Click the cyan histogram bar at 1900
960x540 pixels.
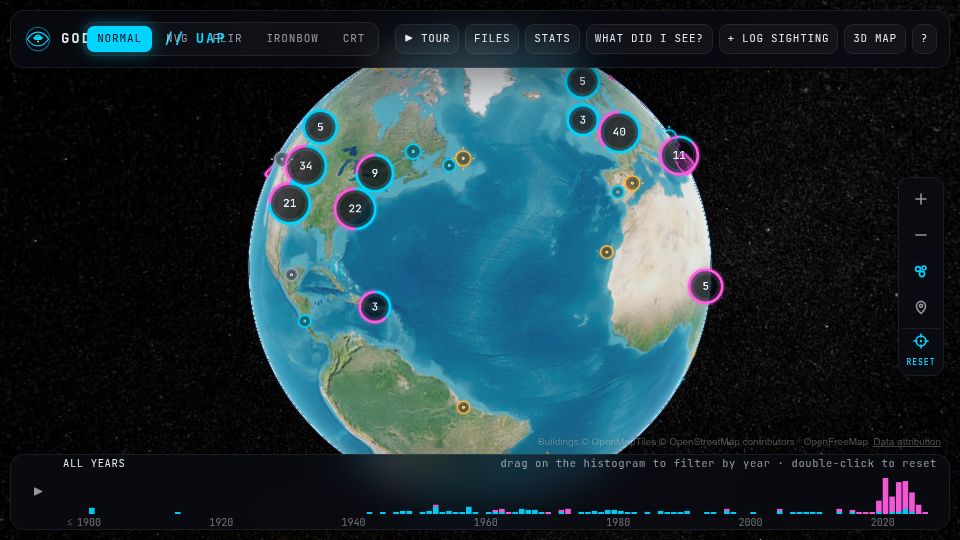(x=92, y=511)
